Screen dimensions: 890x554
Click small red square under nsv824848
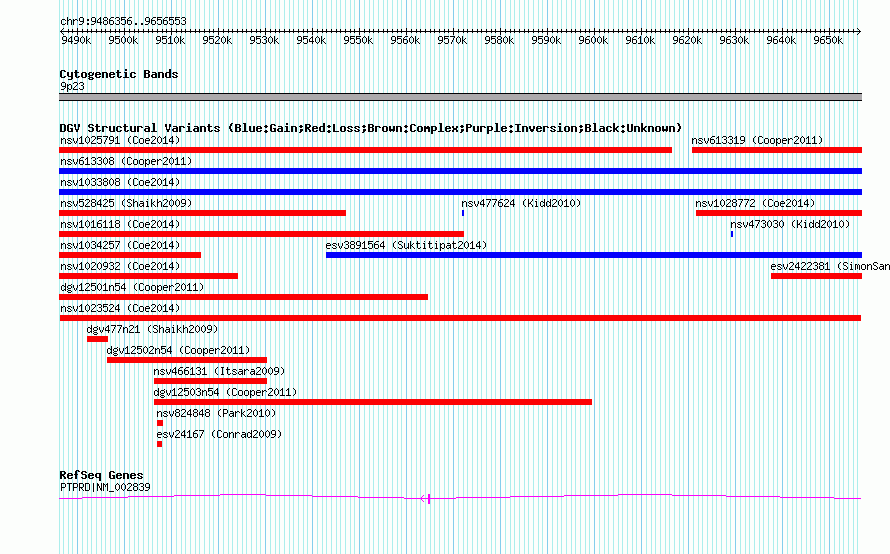(160, 423)
